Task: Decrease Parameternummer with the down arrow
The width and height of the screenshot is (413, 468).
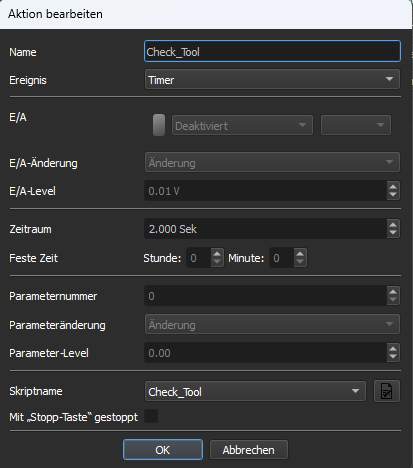Action: pos(393,300)
